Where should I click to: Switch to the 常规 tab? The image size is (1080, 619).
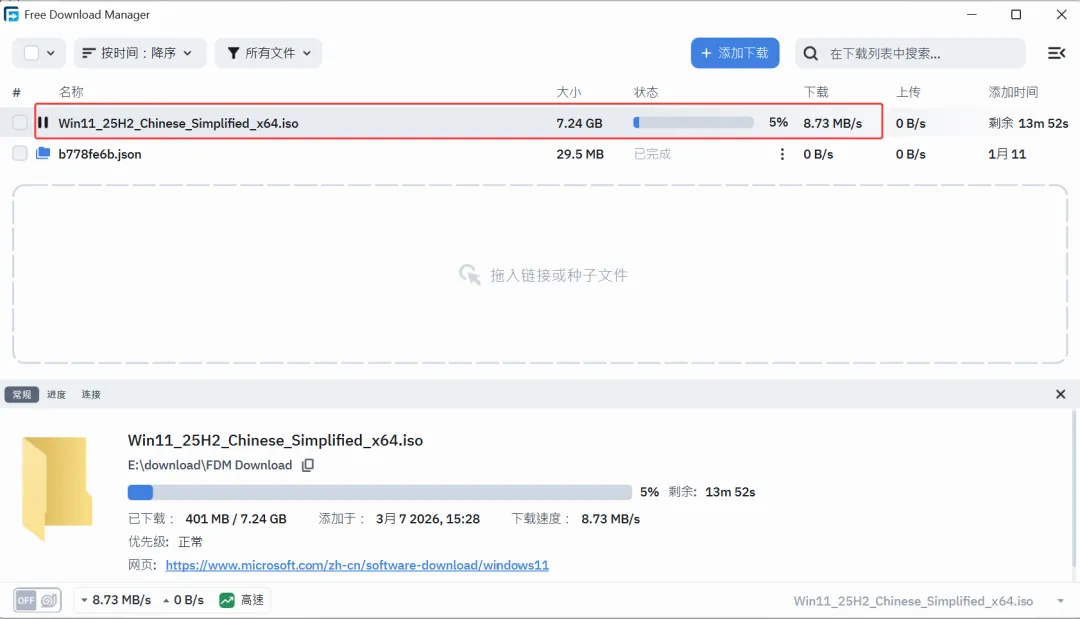point(21,395)
